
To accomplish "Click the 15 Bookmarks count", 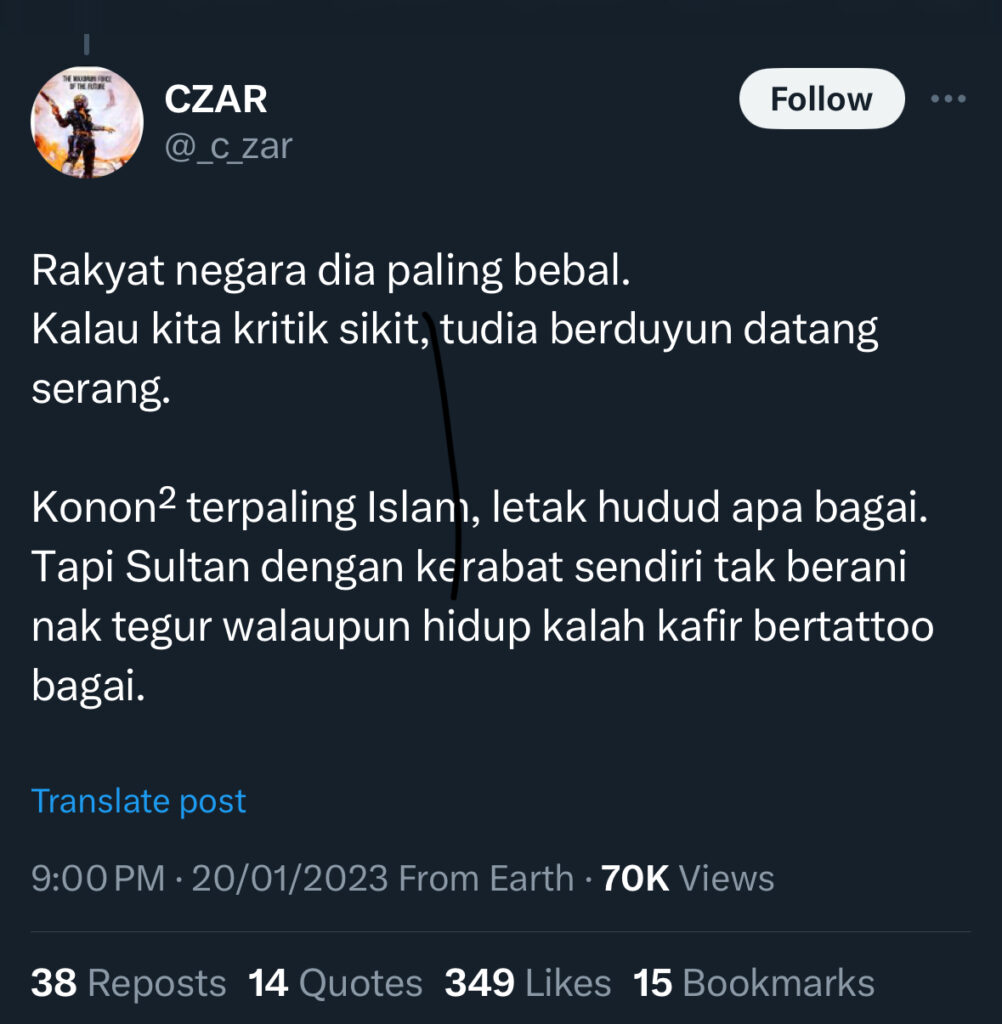I will tap(754, 983).
